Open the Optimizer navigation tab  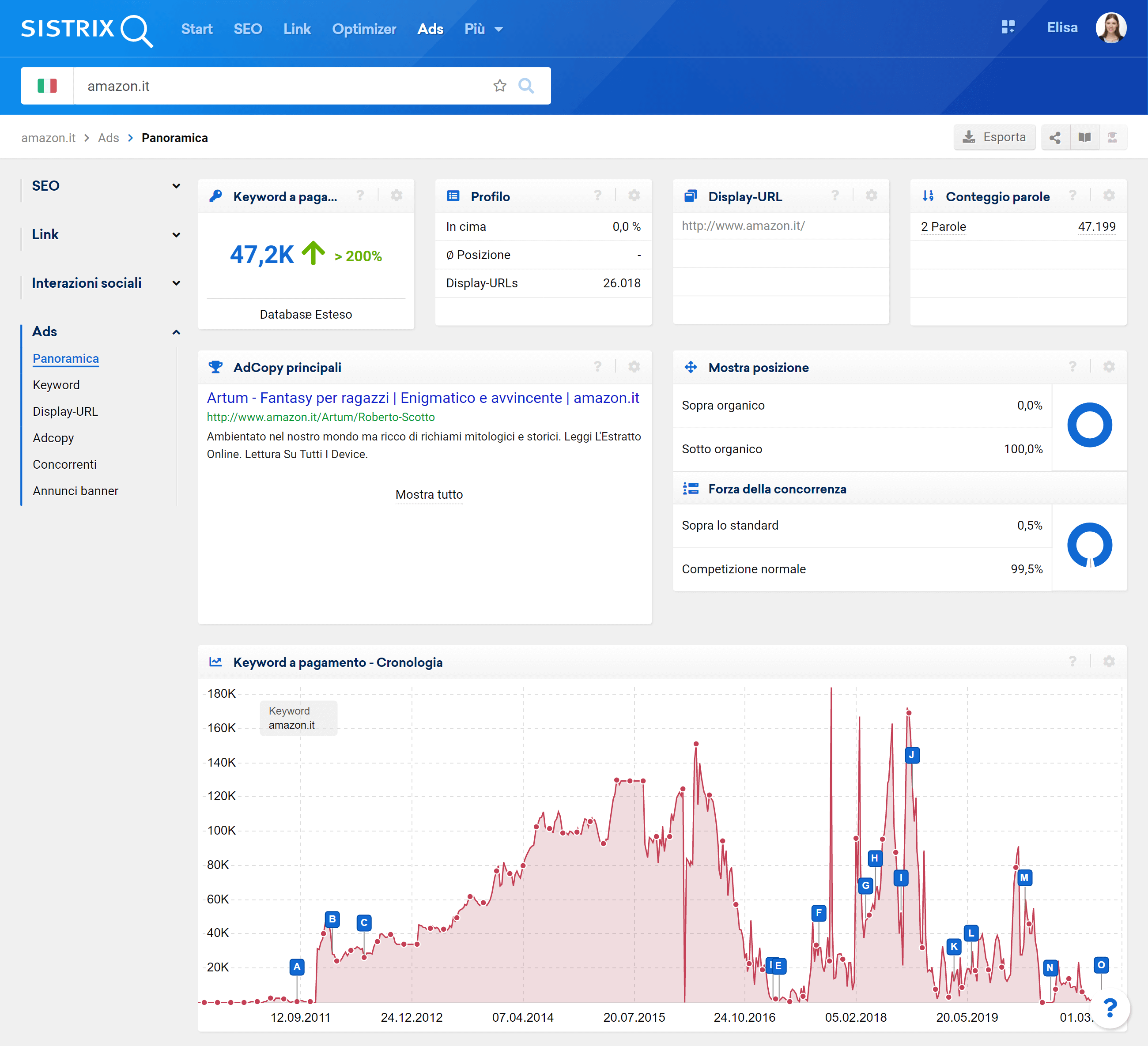364,29
